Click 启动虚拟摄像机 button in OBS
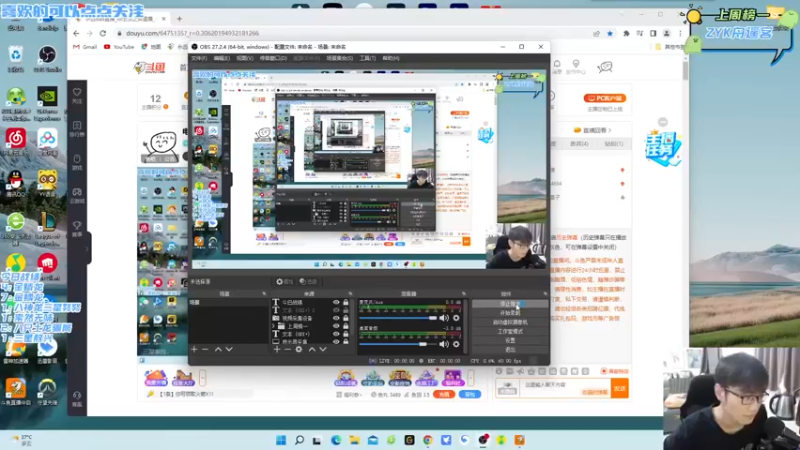This screenshot has width=800, height=450. coord(510,322)
